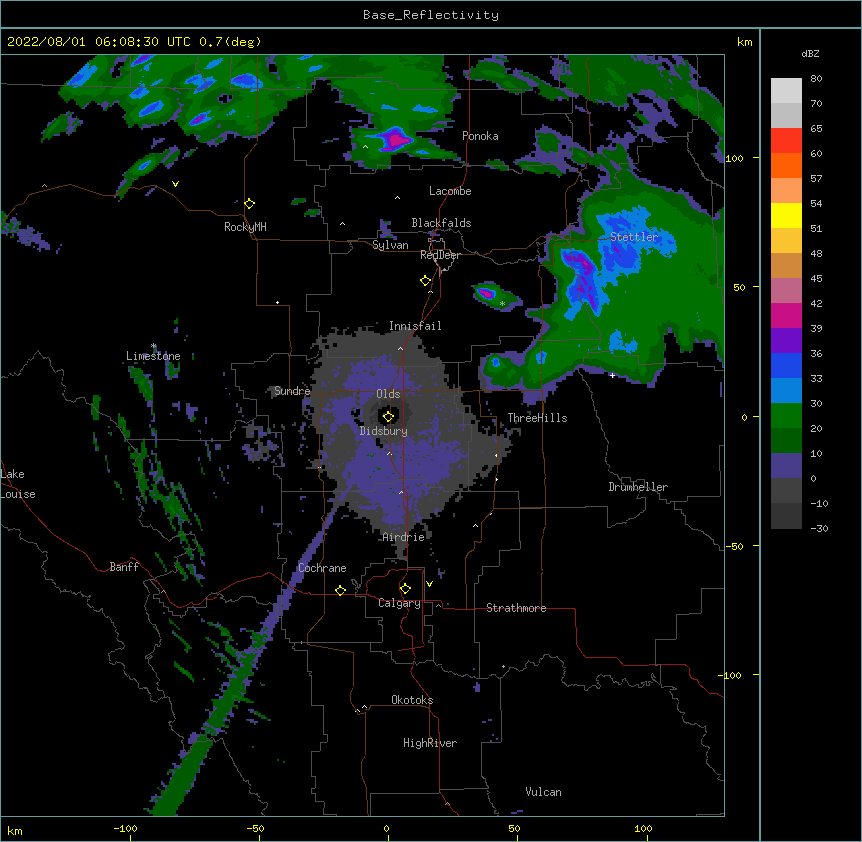Image resolution: width=862 pixels, height=842 pixels.
Task: Click the ThreeHills label
Action: click(x=537, y=418)
